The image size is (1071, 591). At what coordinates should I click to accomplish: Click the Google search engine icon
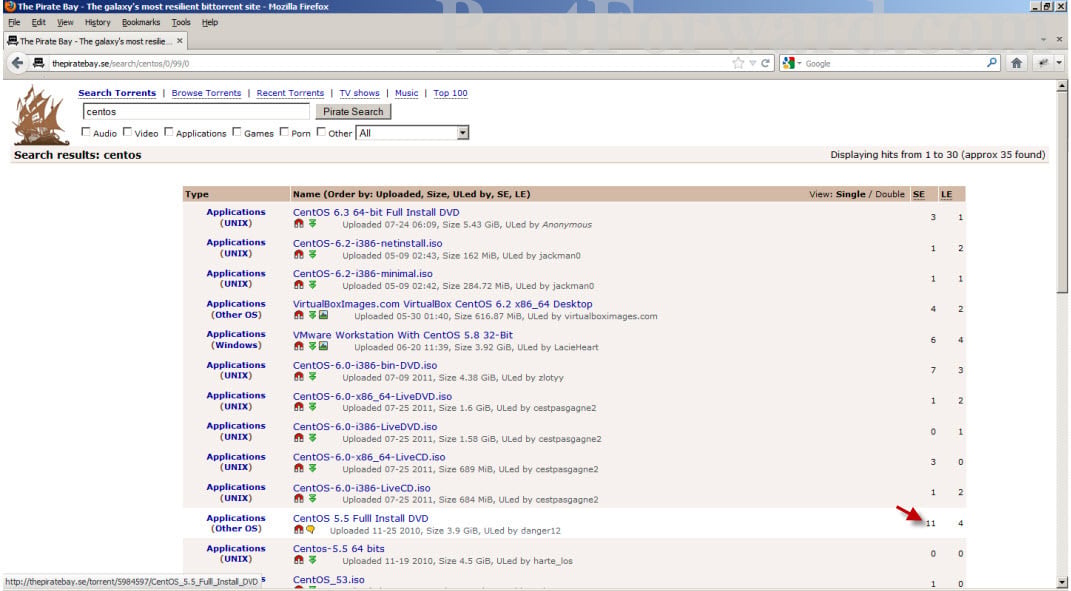tap(789, 63)
